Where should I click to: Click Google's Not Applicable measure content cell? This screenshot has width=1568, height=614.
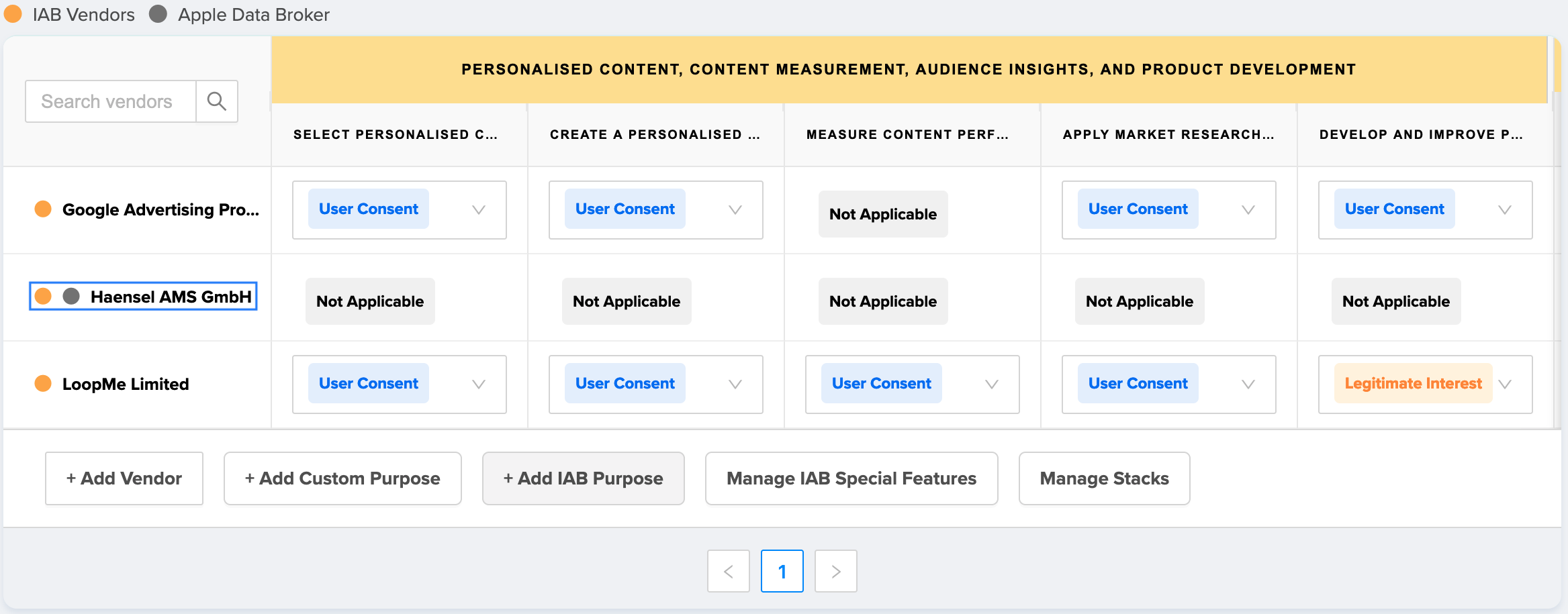coord(883,214)
